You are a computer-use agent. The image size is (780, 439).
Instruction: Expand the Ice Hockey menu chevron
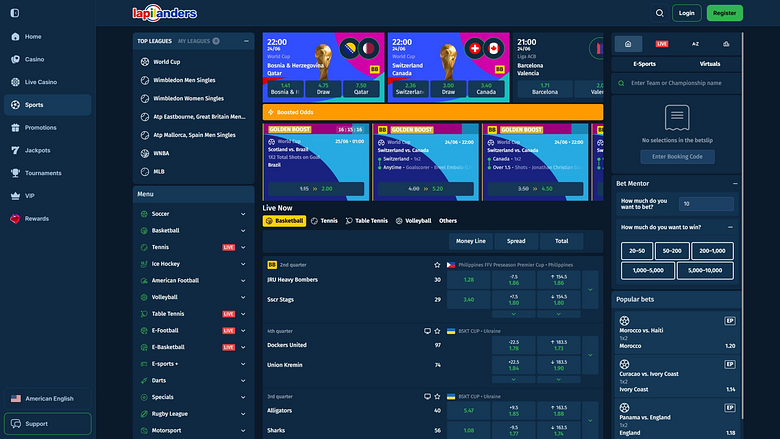(x=243, y=264)
